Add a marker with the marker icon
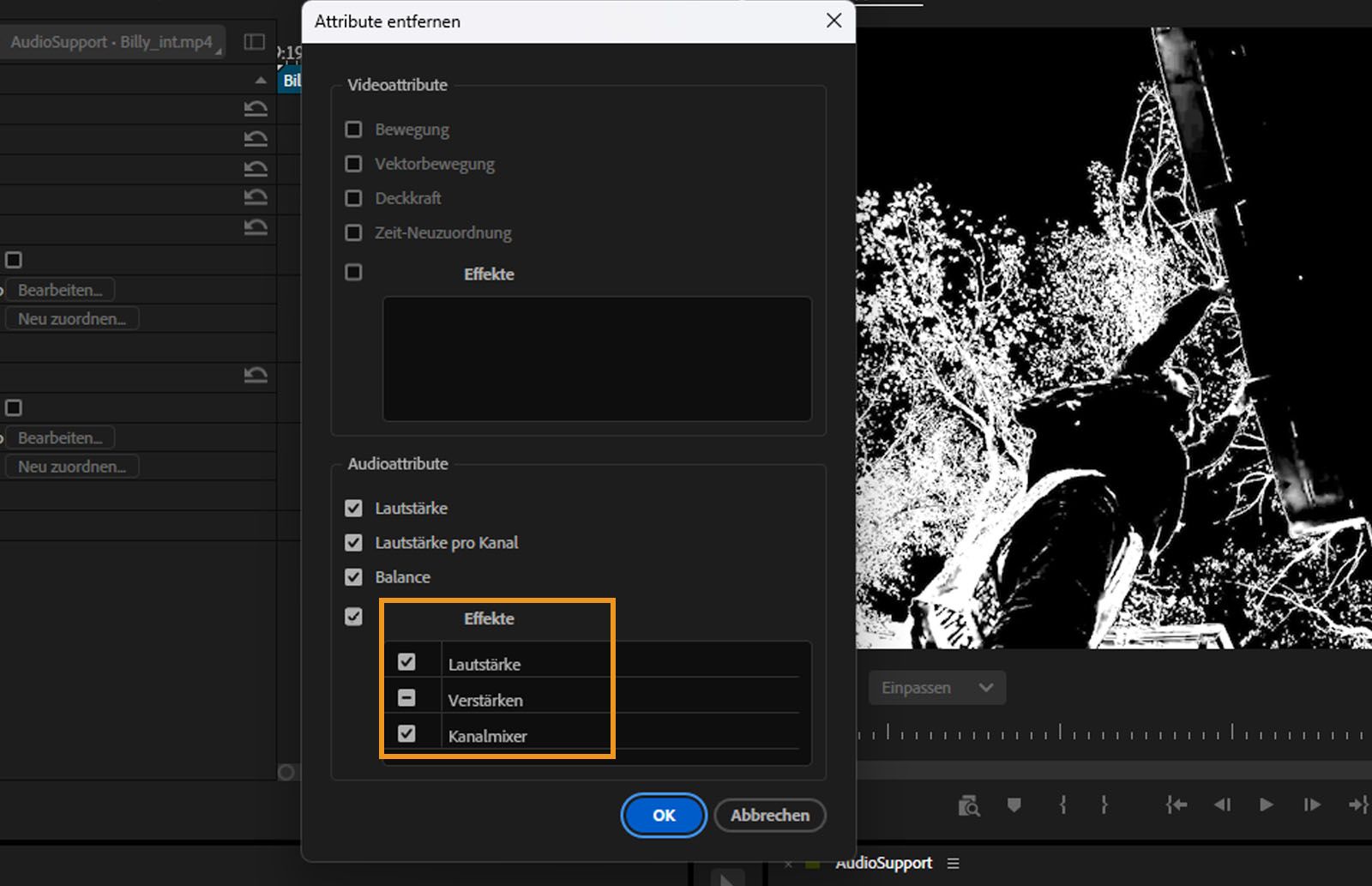The width and height of the screenshot is (1372, 886). (x=1014, y=805)
